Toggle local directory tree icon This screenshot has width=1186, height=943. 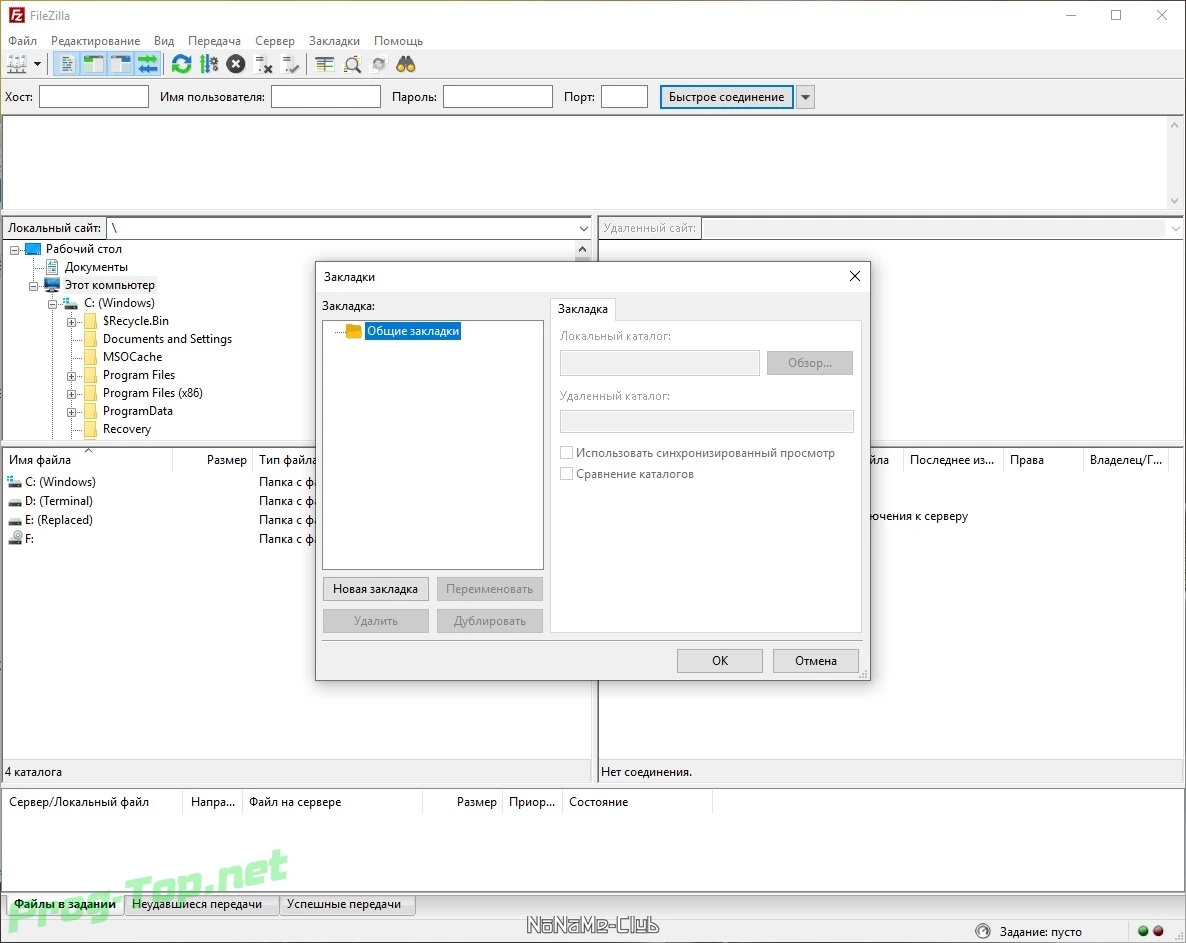[94, 65]
